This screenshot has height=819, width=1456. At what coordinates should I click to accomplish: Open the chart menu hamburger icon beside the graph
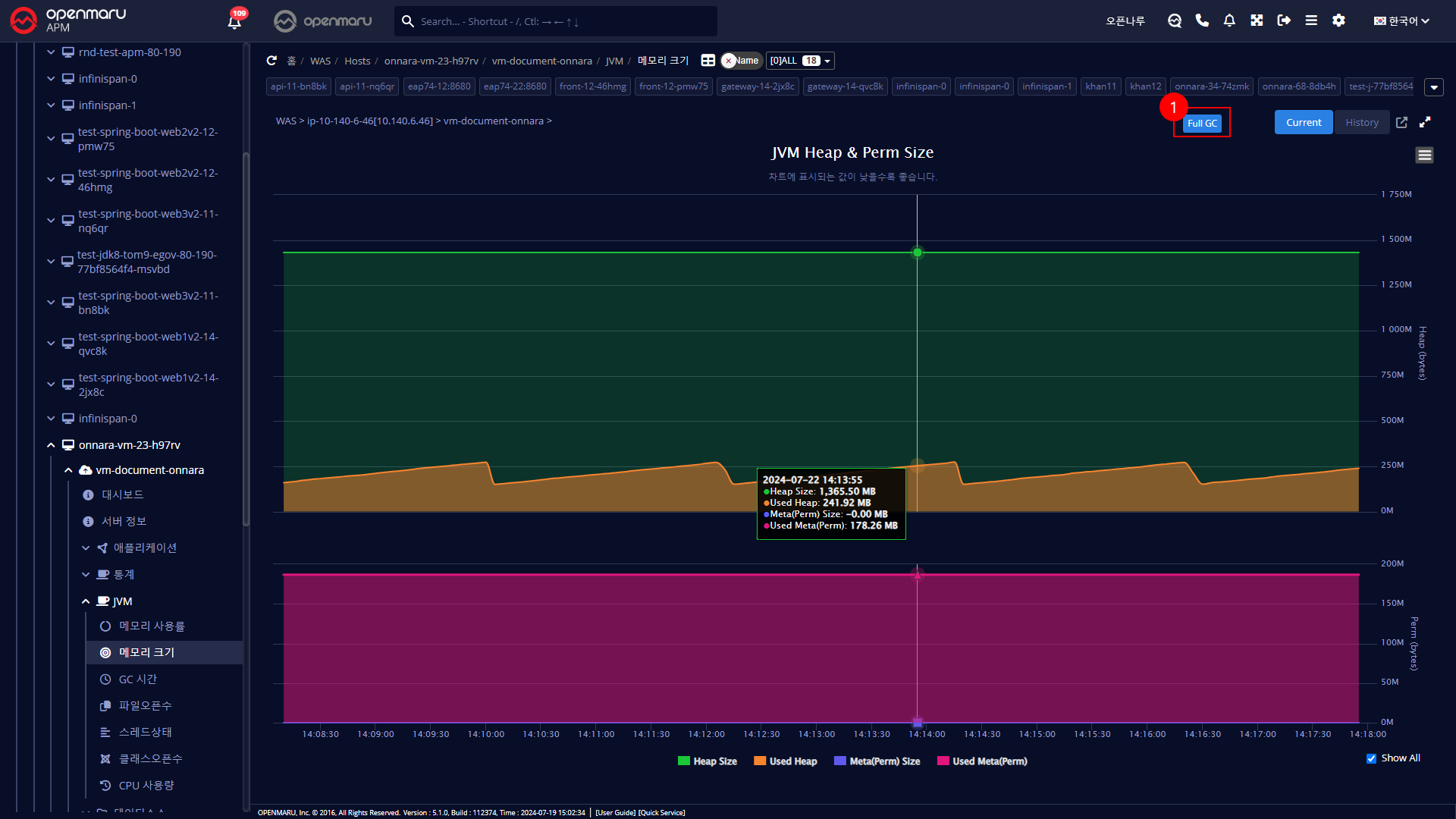pos(1424,155)
